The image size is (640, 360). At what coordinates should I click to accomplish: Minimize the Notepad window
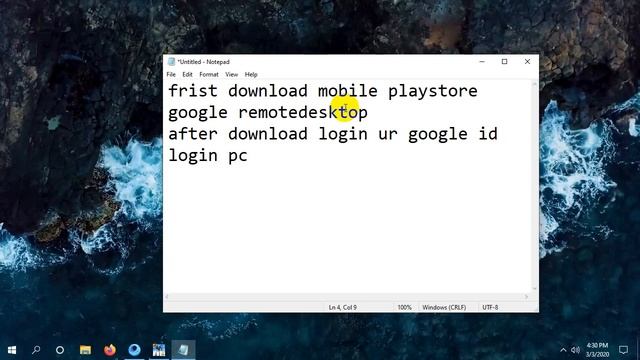[x=482, y=62]
